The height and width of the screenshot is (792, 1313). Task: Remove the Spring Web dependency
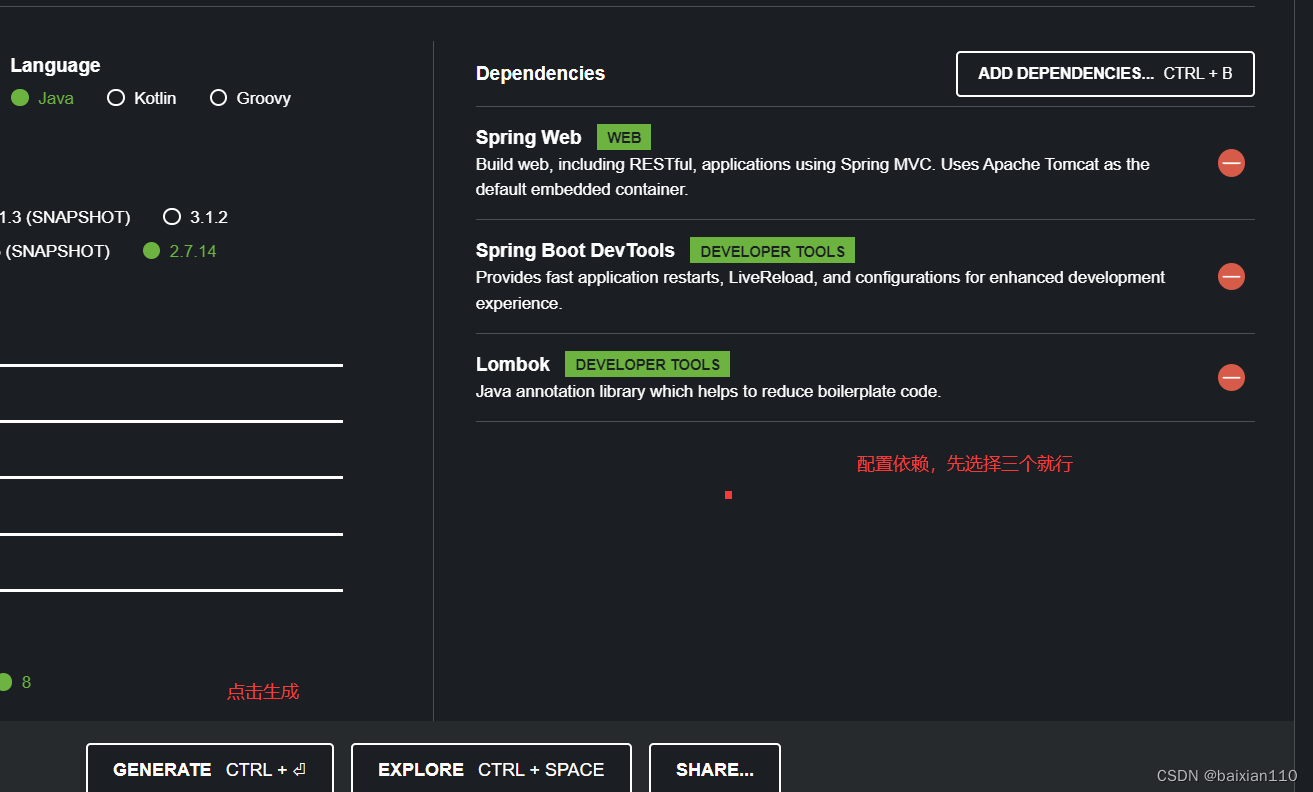(x=1231, y=163)
